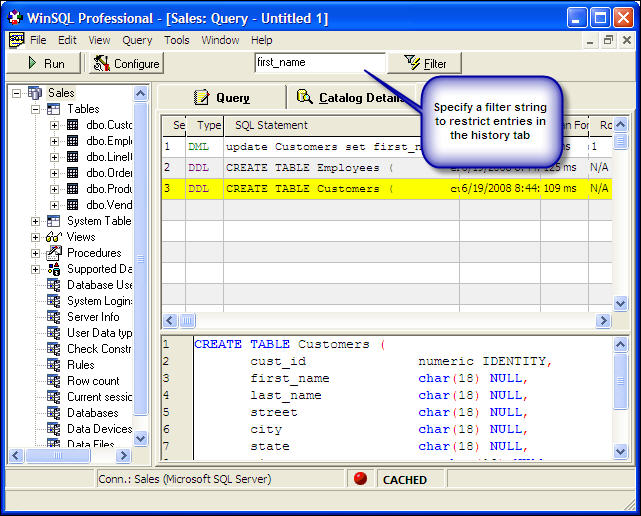The width and height of the screenshot is (641, 516).
Task: Click the dbo.Vend table grid icon
Action: (x=73, y=204)
